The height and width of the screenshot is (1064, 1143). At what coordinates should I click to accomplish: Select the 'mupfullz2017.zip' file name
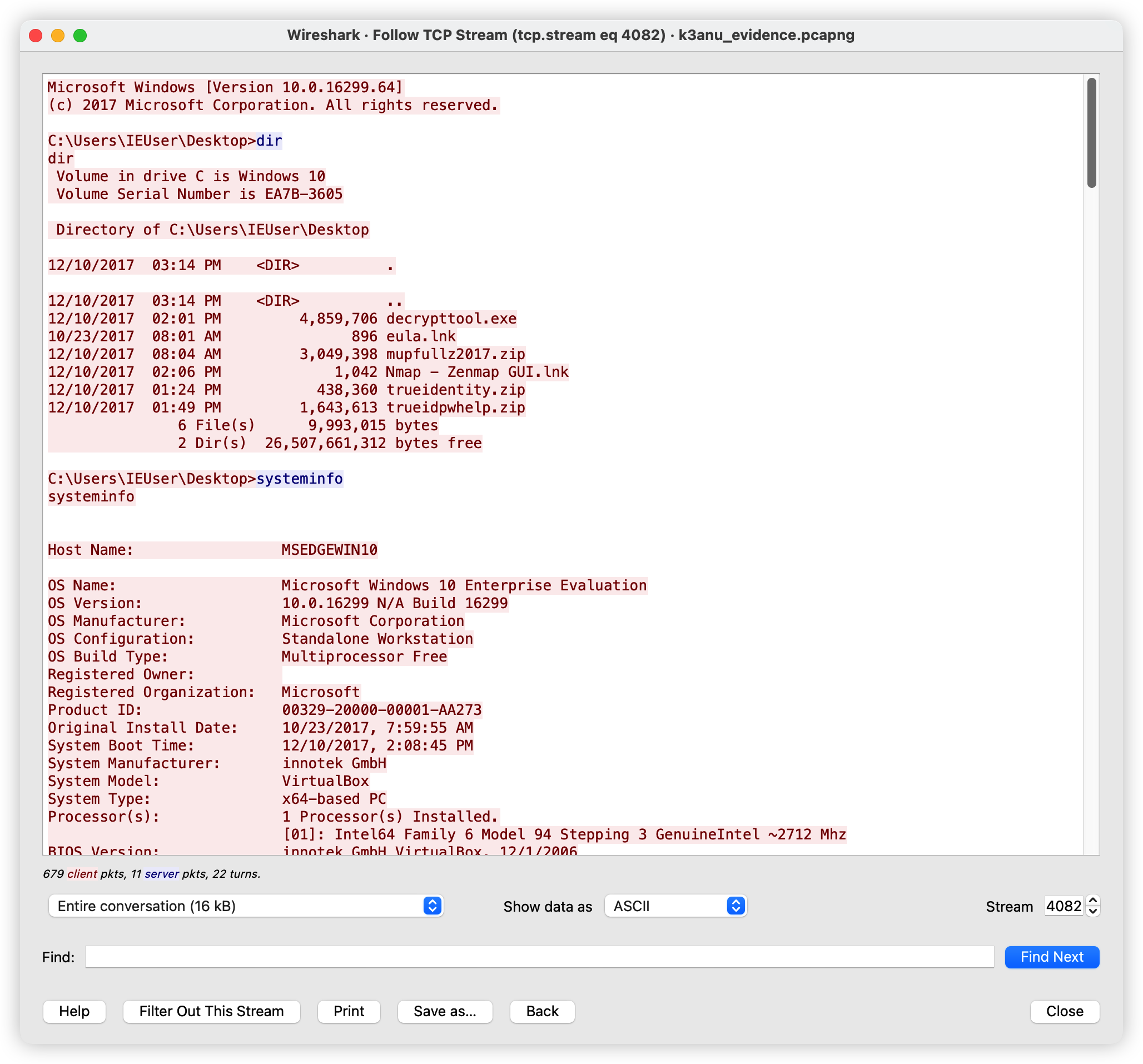455,354
